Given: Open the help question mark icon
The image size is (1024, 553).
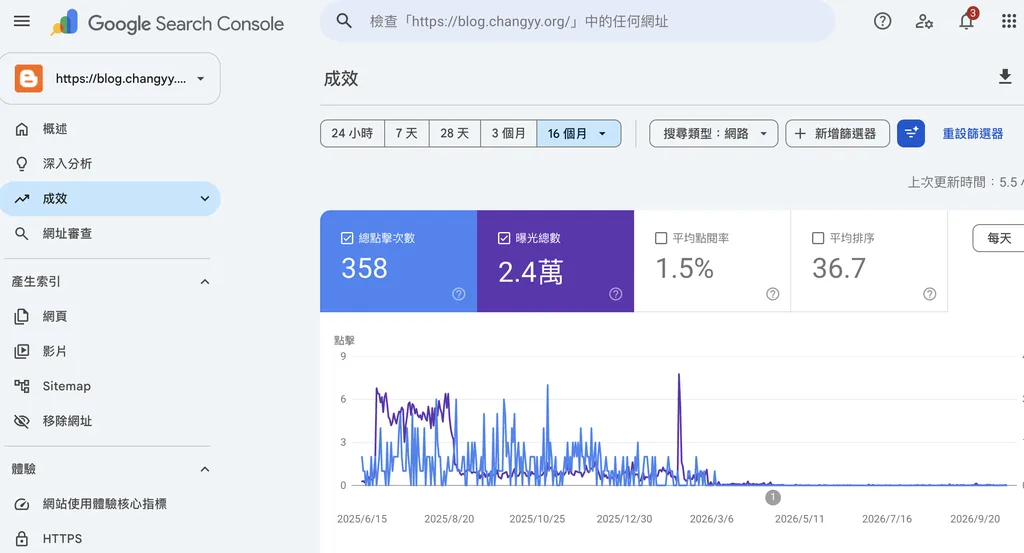Looking at the screenshot, I should (x=882, y=22).
